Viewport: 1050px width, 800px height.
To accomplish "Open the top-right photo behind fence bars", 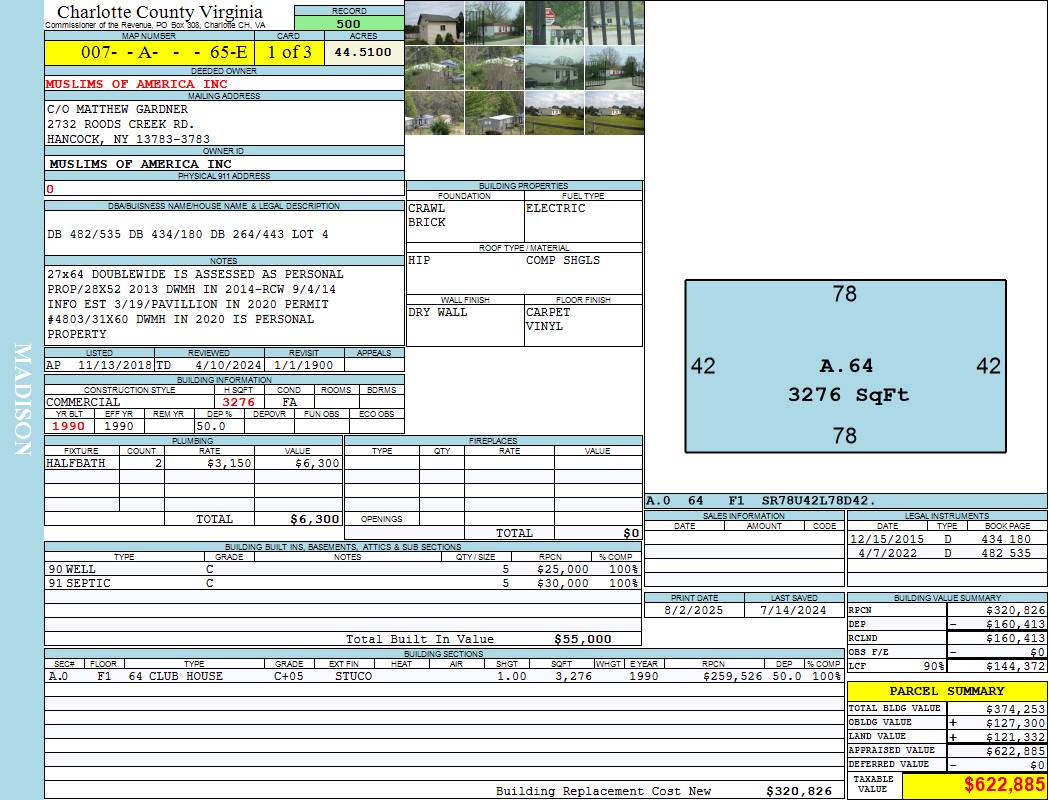I will point(613,22).
